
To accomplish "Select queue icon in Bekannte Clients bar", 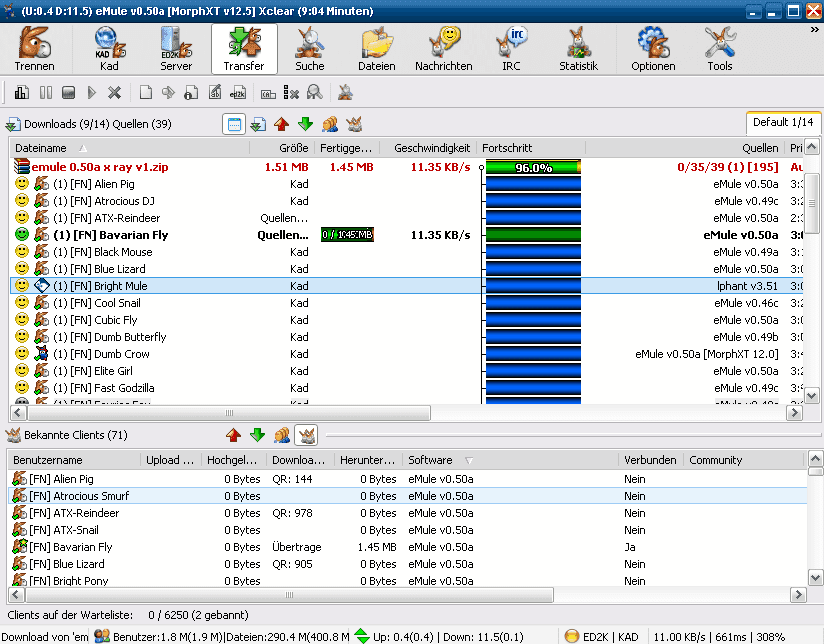I will click(282, 435).
